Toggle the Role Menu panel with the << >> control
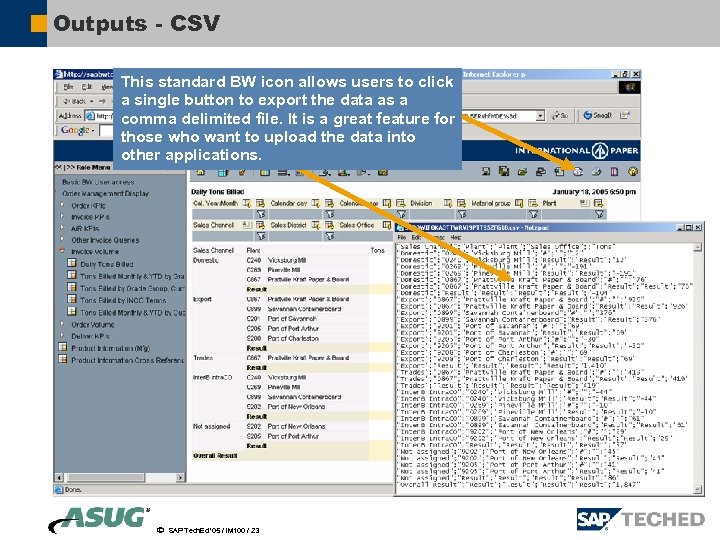Screen dimensions: 720x540 [63, 168]
